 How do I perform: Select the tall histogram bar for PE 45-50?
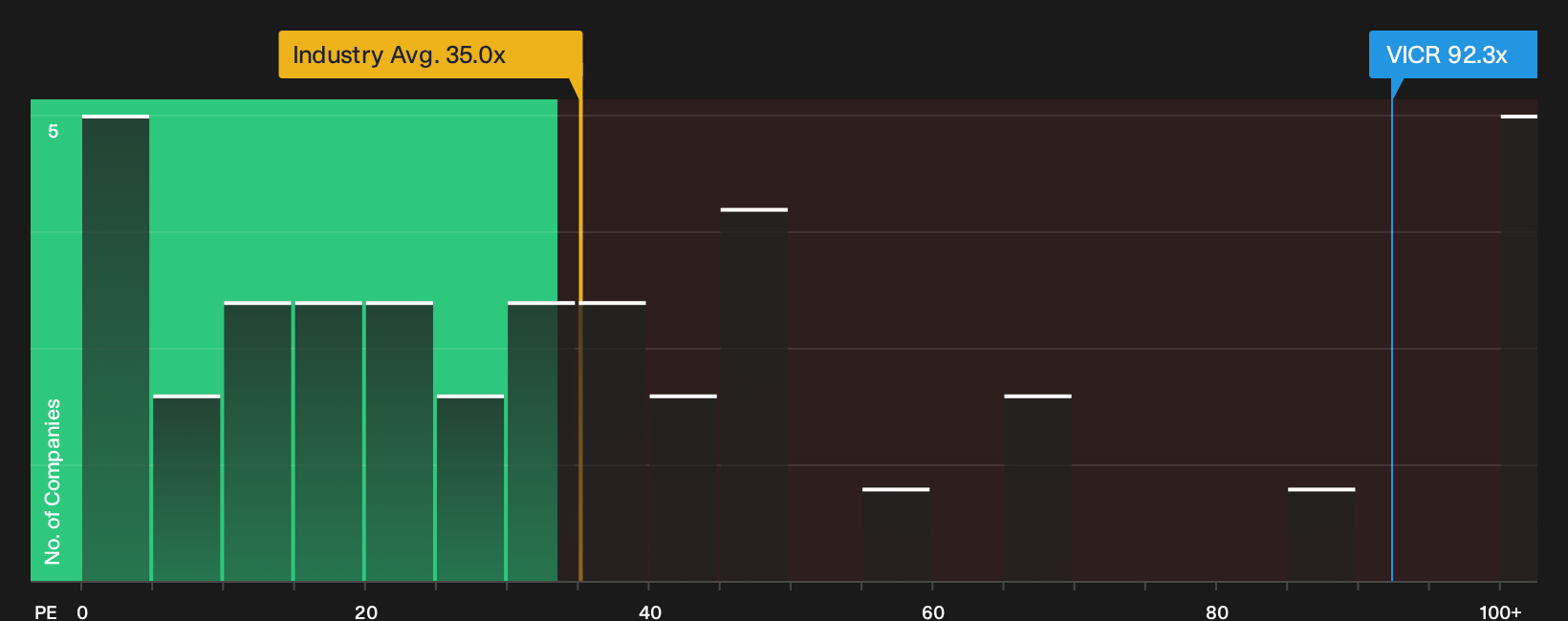(x=754, y=395)
